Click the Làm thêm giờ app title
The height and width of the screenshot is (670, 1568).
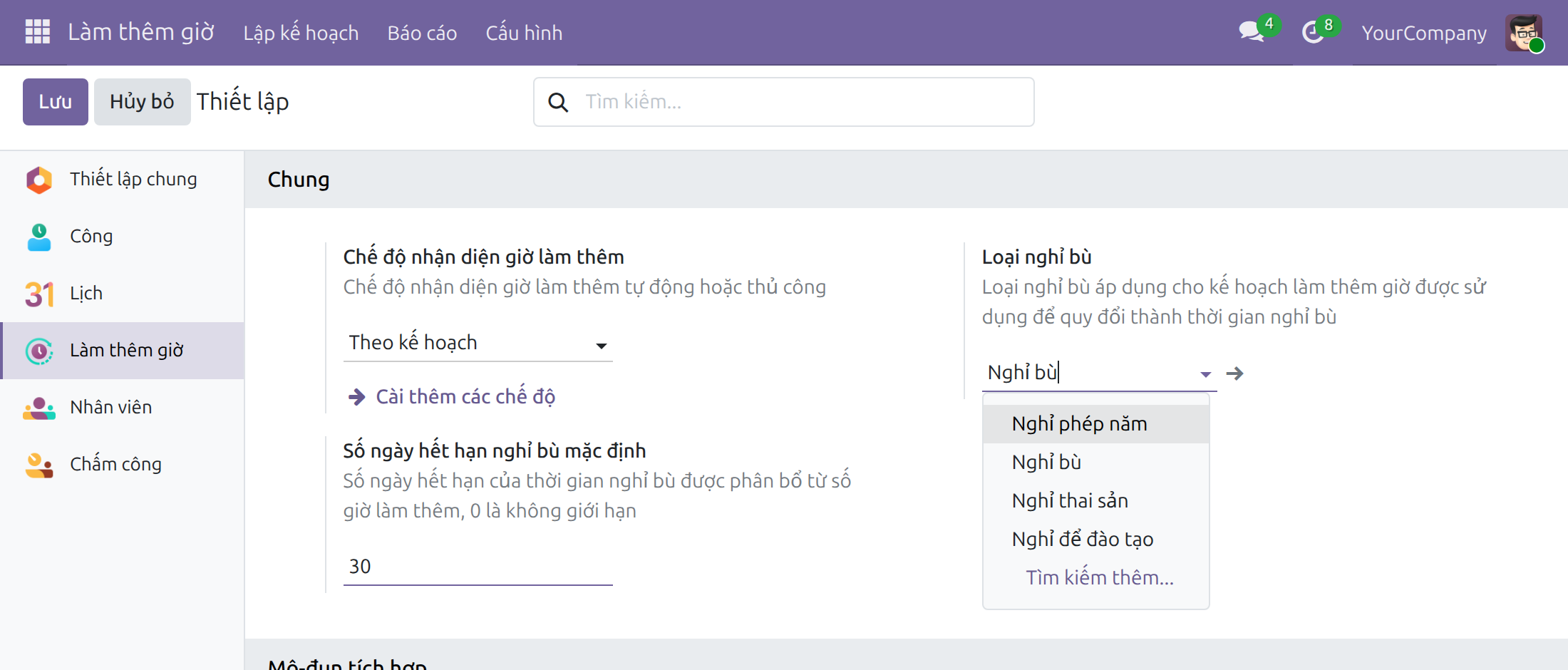tap(141, 32)
